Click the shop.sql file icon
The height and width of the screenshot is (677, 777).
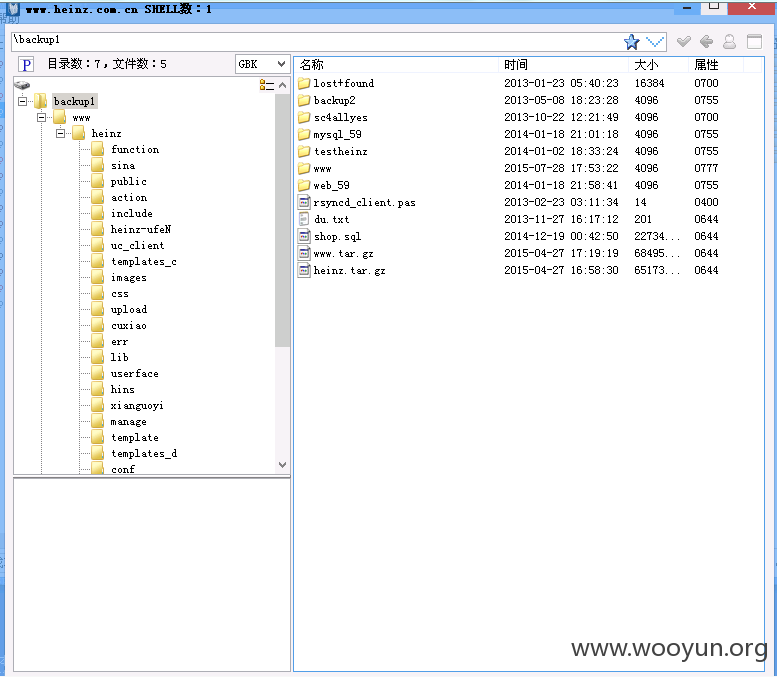click(x=304, y=236)
